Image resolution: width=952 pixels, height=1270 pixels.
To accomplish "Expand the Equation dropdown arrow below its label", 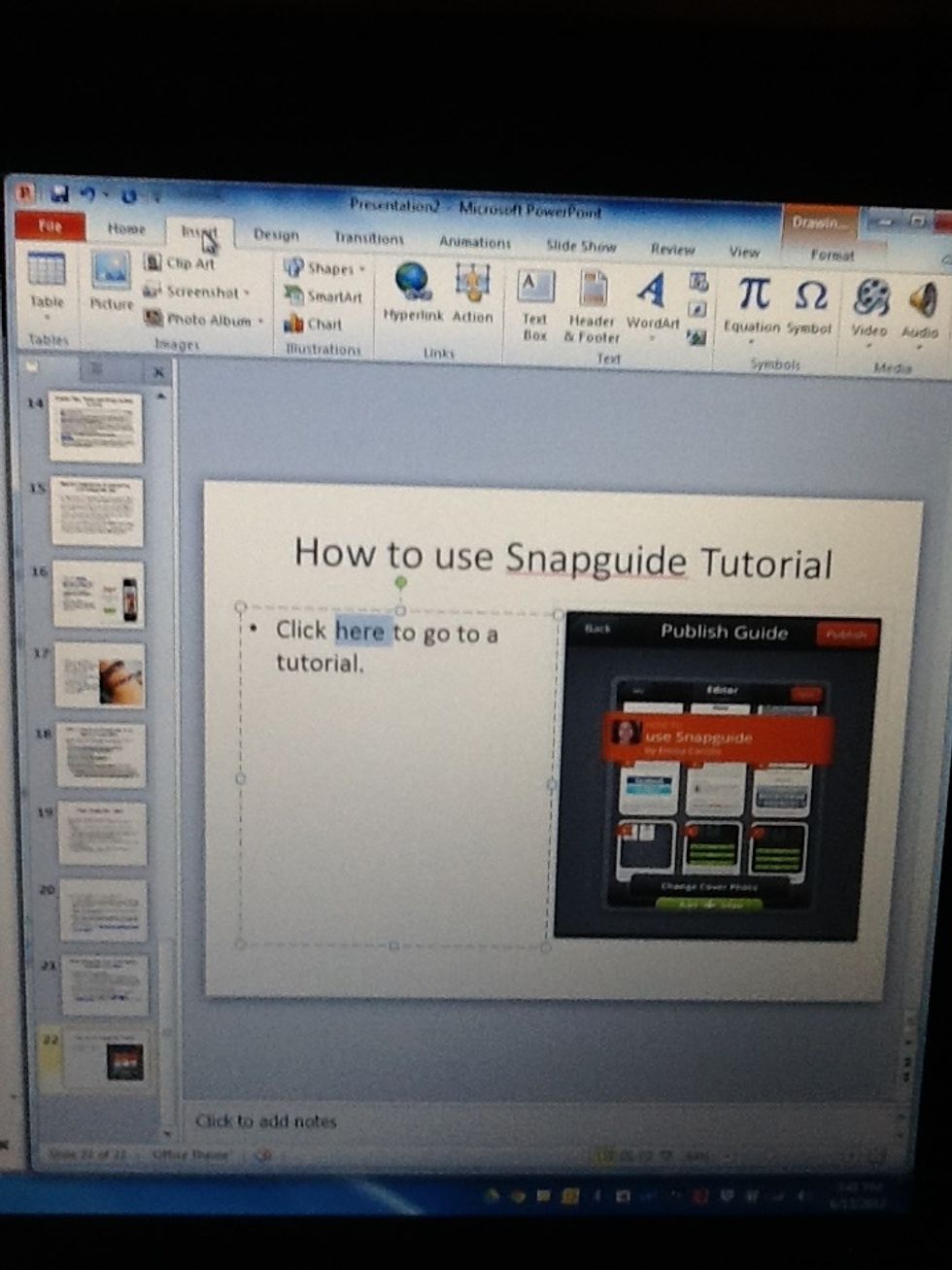I will [752, 342].
